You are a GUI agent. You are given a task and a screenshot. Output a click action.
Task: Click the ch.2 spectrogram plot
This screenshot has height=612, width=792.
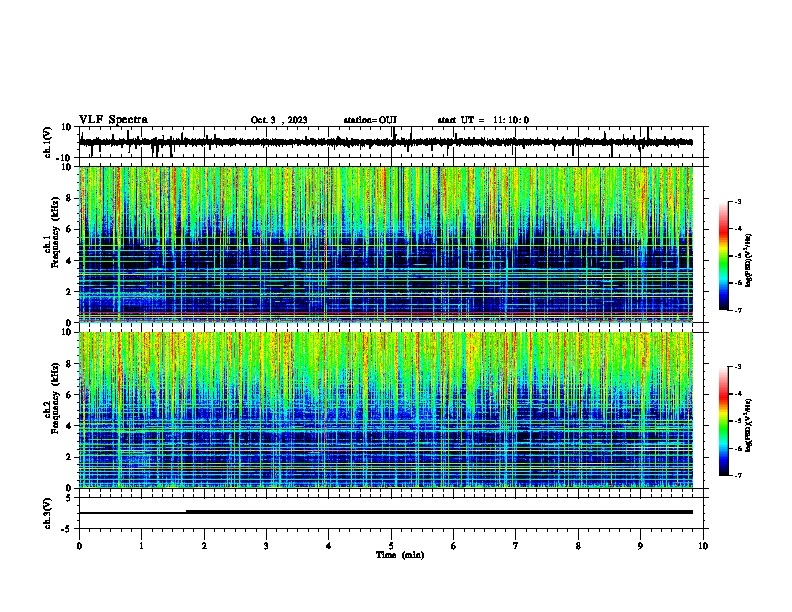pyautogui.click(x=386, y=410)
